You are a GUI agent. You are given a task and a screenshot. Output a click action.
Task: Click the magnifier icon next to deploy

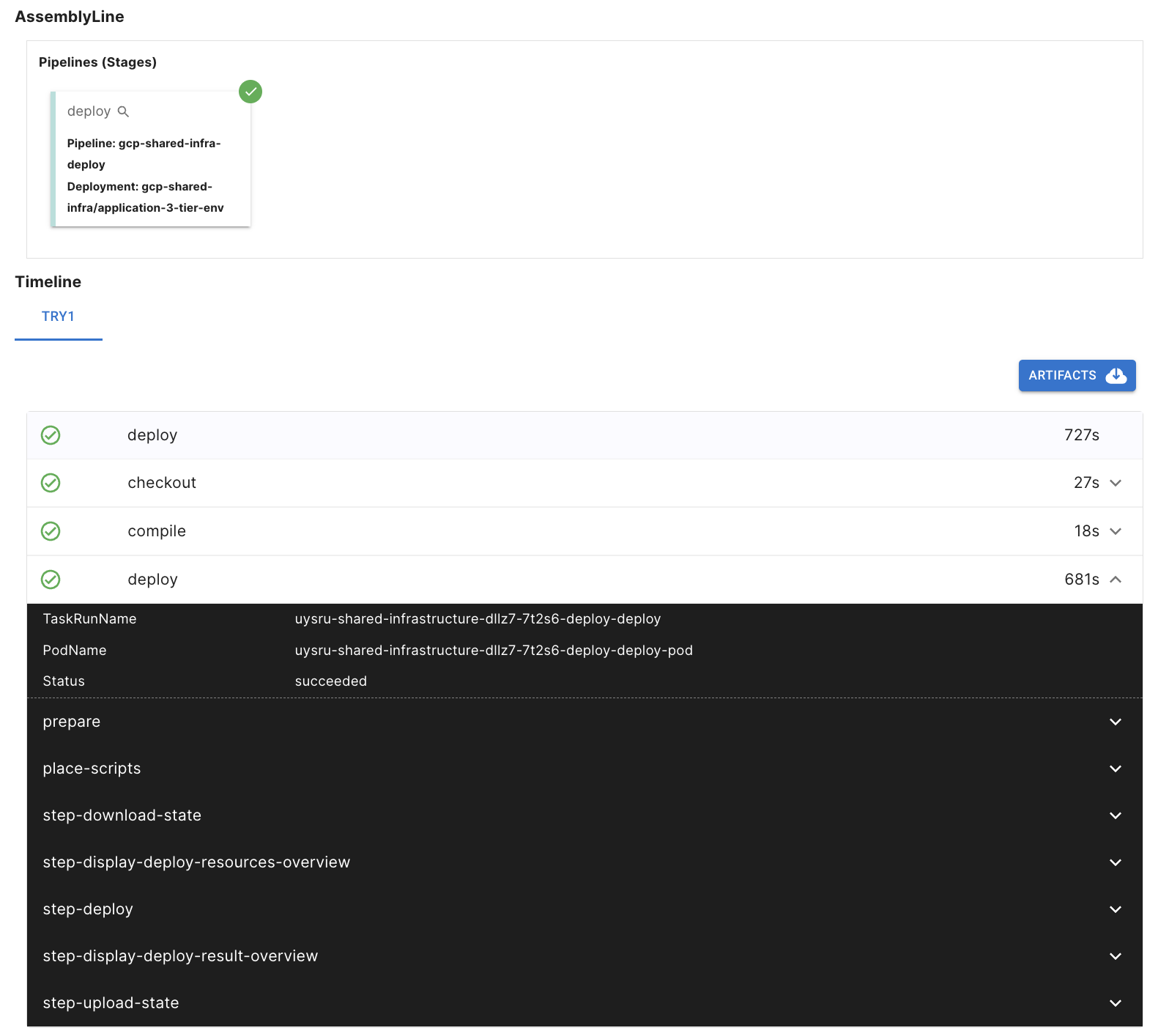pos(123,111)
